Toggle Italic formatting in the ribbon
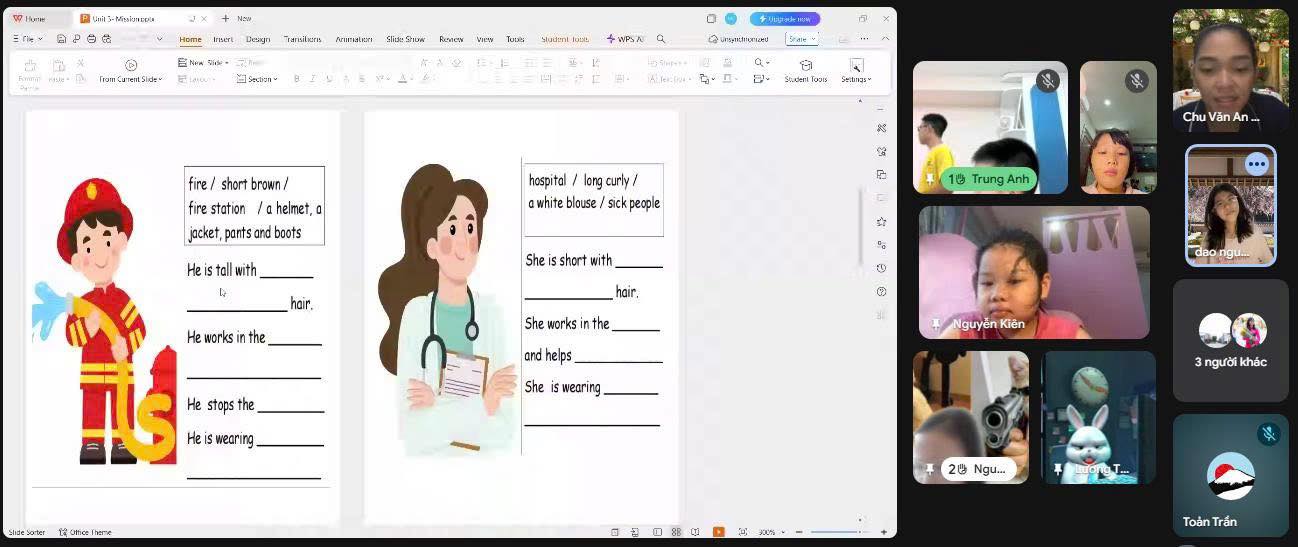The height and width of the screenshot is (547, 1298). click(312, 79)
